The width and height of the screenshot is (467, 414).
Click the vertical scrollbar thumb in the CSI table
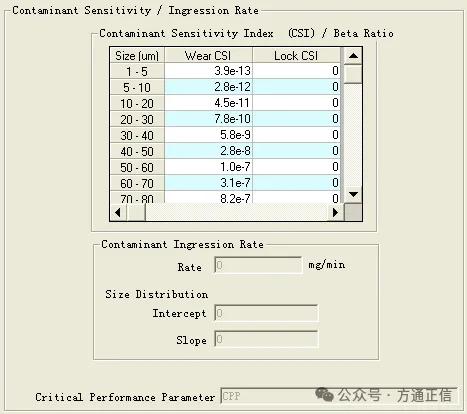[353, 73]
